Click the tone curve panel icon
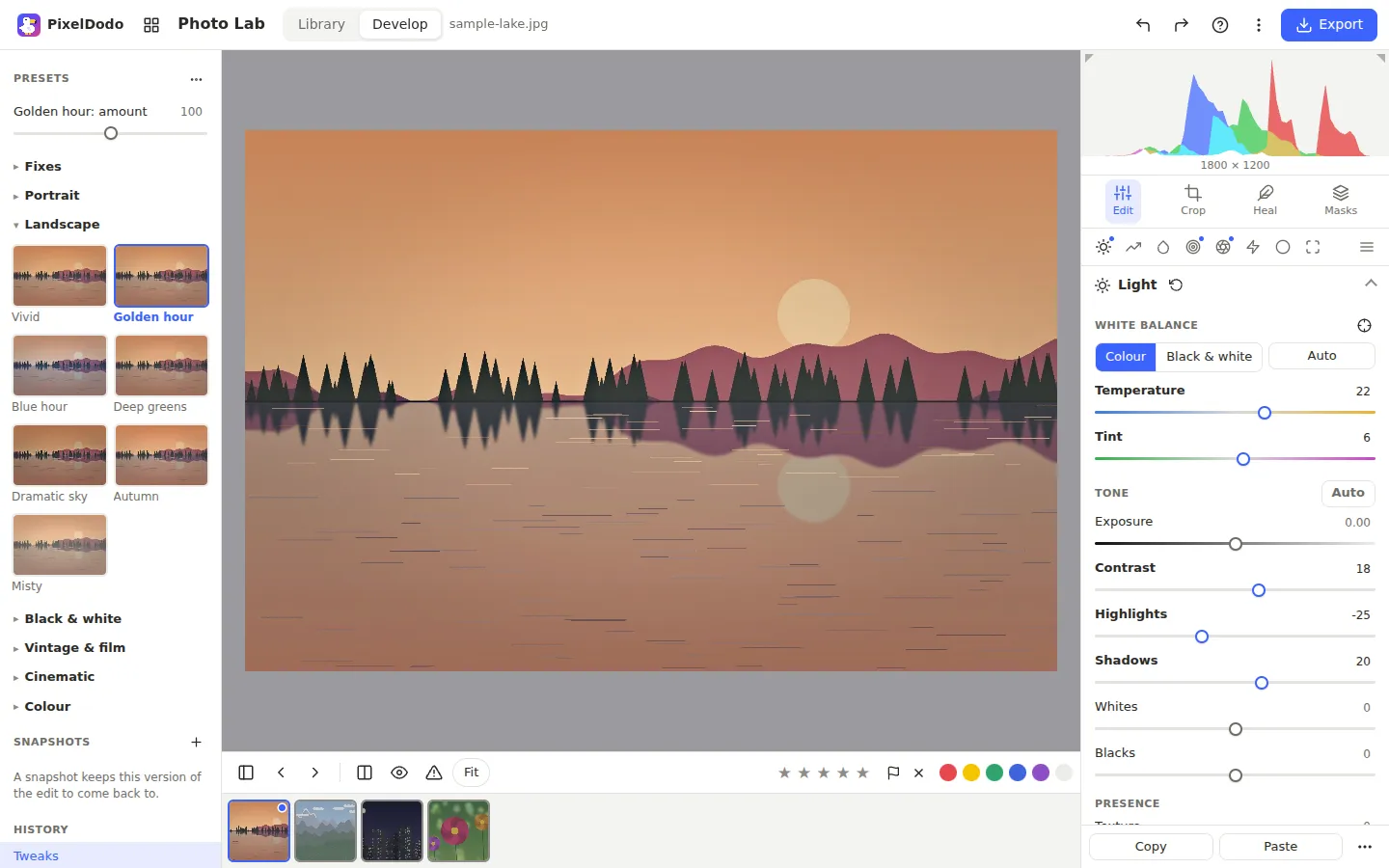 (x=1133, y=247)
